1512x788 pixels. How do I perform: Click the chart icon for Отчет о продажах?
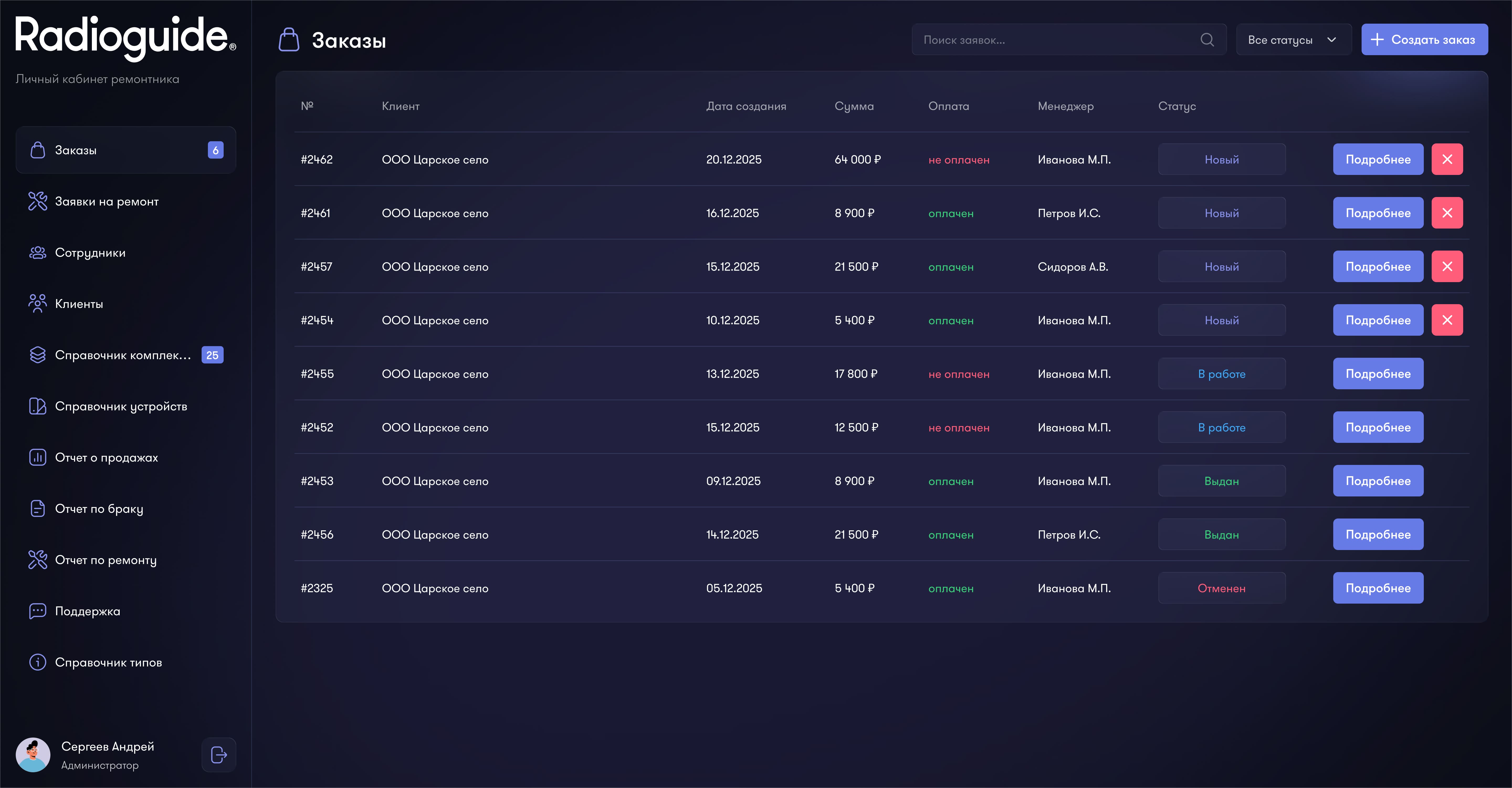tap(38, 457)
